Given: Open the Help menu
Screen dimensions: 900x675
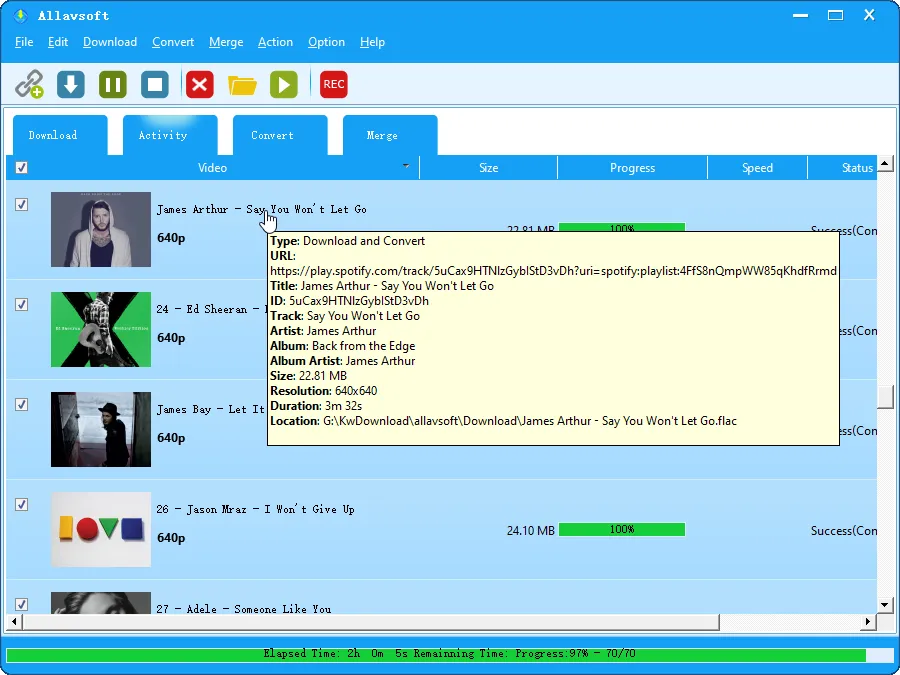Looking at the screenshot, I should point(373,42).
